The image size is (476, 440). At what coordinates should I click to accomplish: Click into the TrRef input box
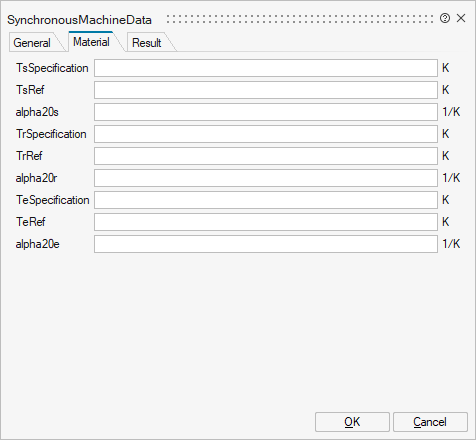[266, 156]
